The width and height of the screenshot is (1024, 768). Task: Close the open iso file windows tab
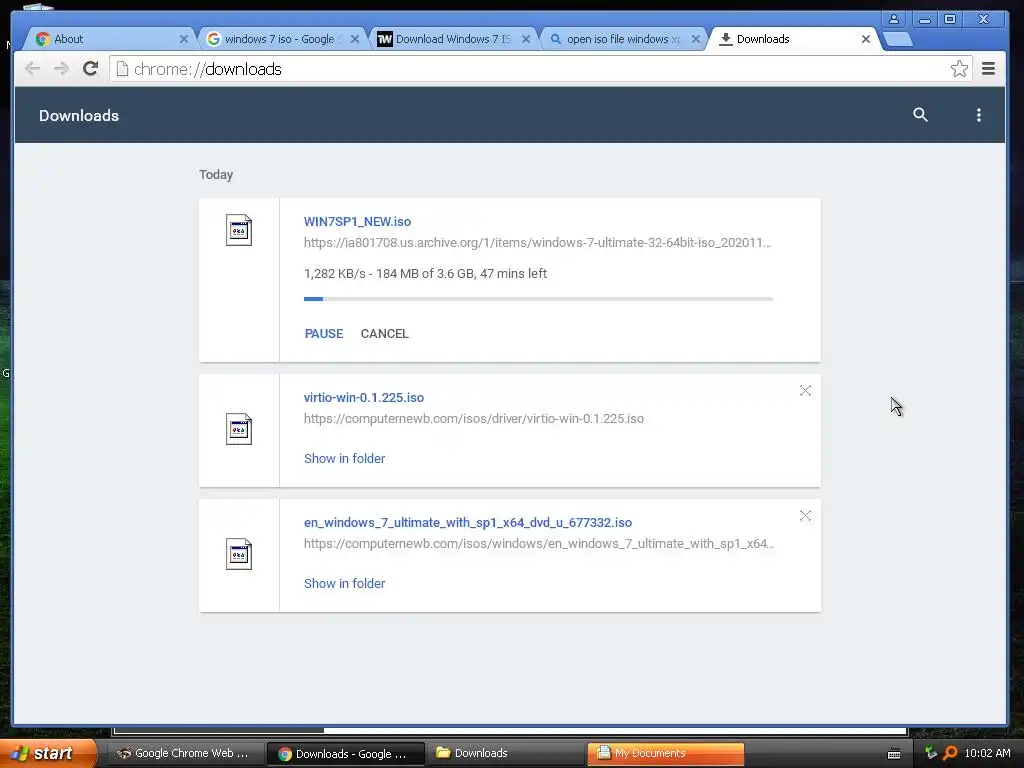point(696,39)
